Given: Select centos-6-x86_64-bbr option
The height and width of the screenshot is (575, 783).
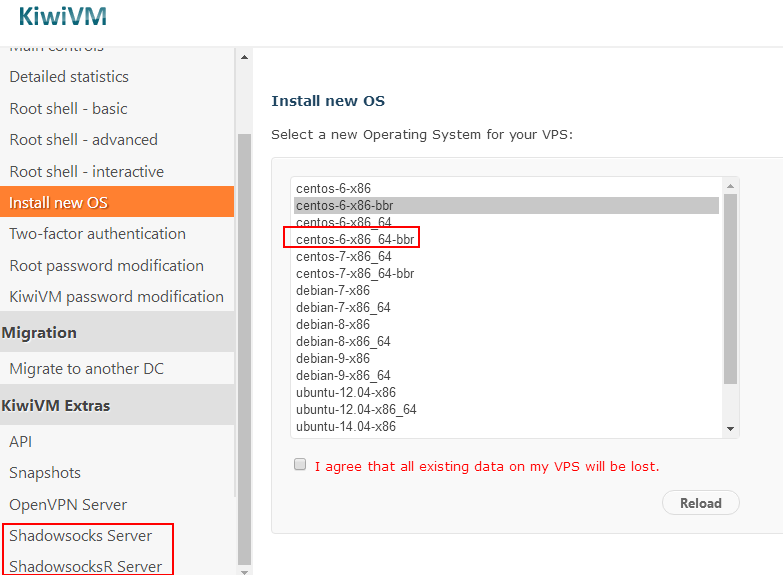Looking at the screenshot, I should coord(506,239).
